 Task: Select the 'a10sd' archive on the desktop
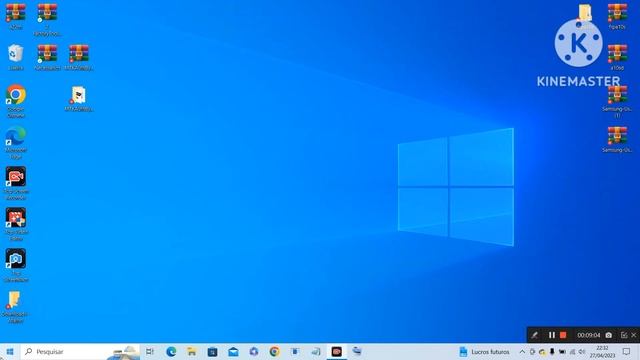pos(617,57)
